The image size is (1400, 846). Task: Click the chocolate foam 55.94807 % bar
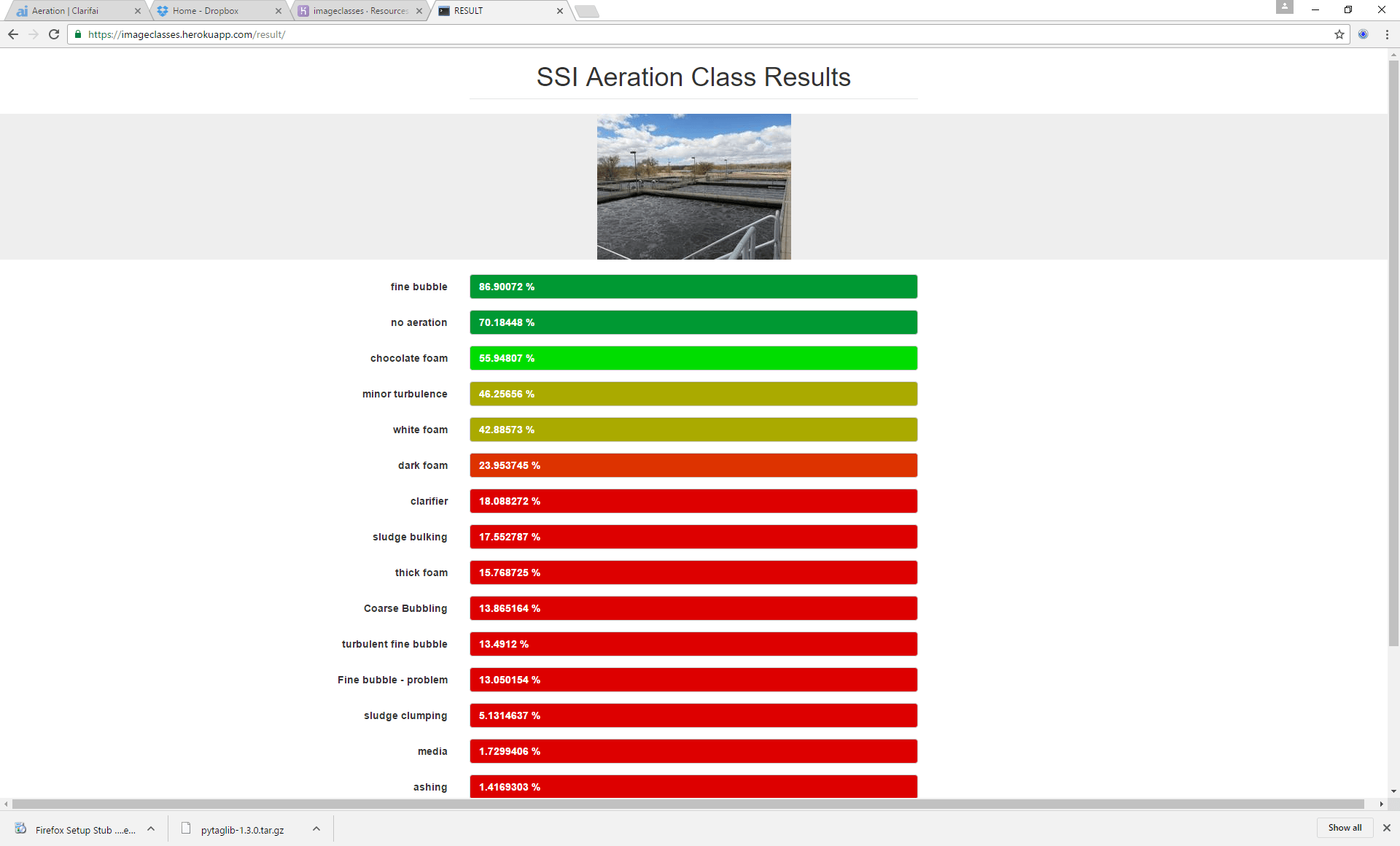[x=693, y=358]
